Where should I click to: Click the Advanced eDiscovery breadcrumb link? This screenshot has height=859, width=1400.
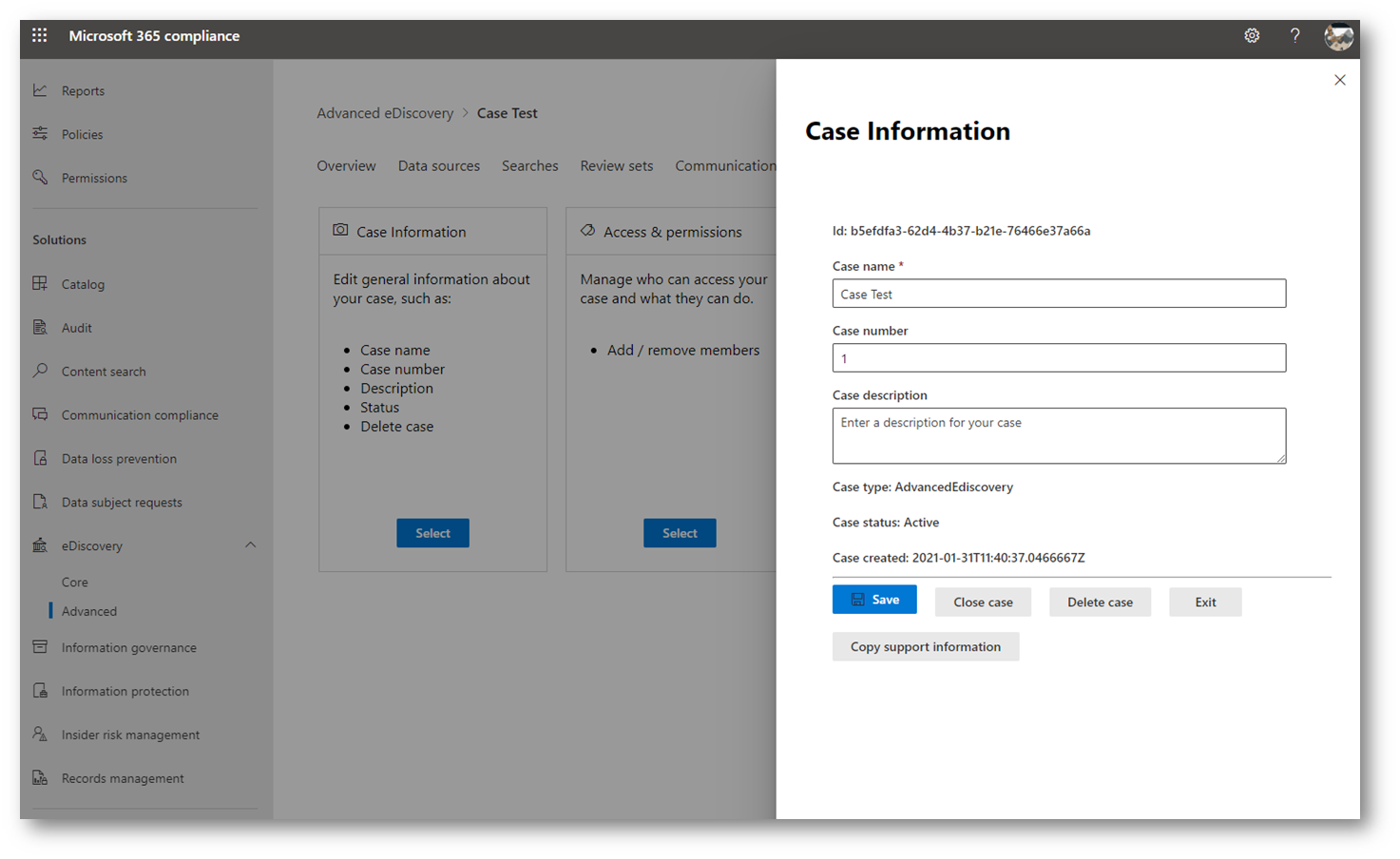coord(385,113)
